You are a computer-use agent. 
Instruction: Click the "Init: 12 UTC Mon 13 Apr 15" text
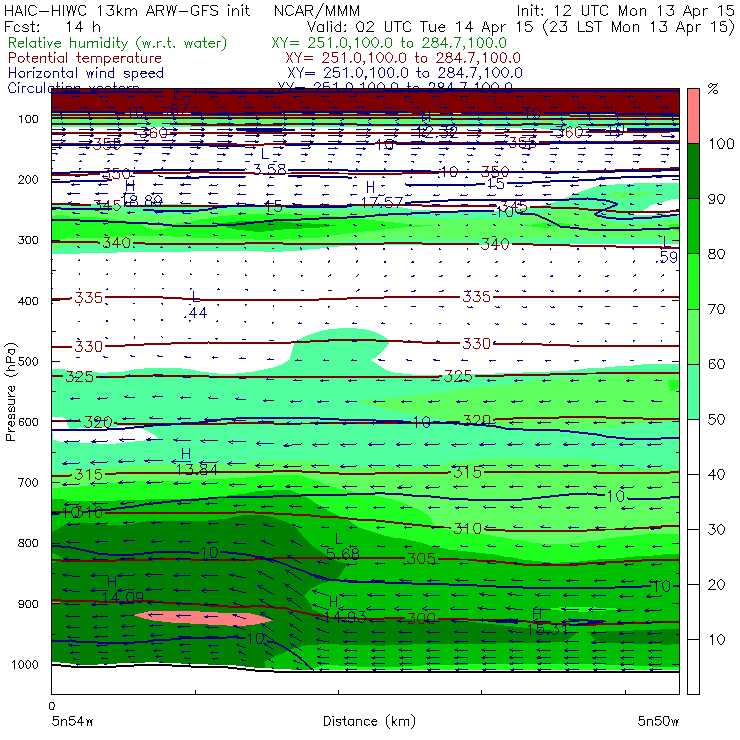pyautogui.click(x=625, y=11)
